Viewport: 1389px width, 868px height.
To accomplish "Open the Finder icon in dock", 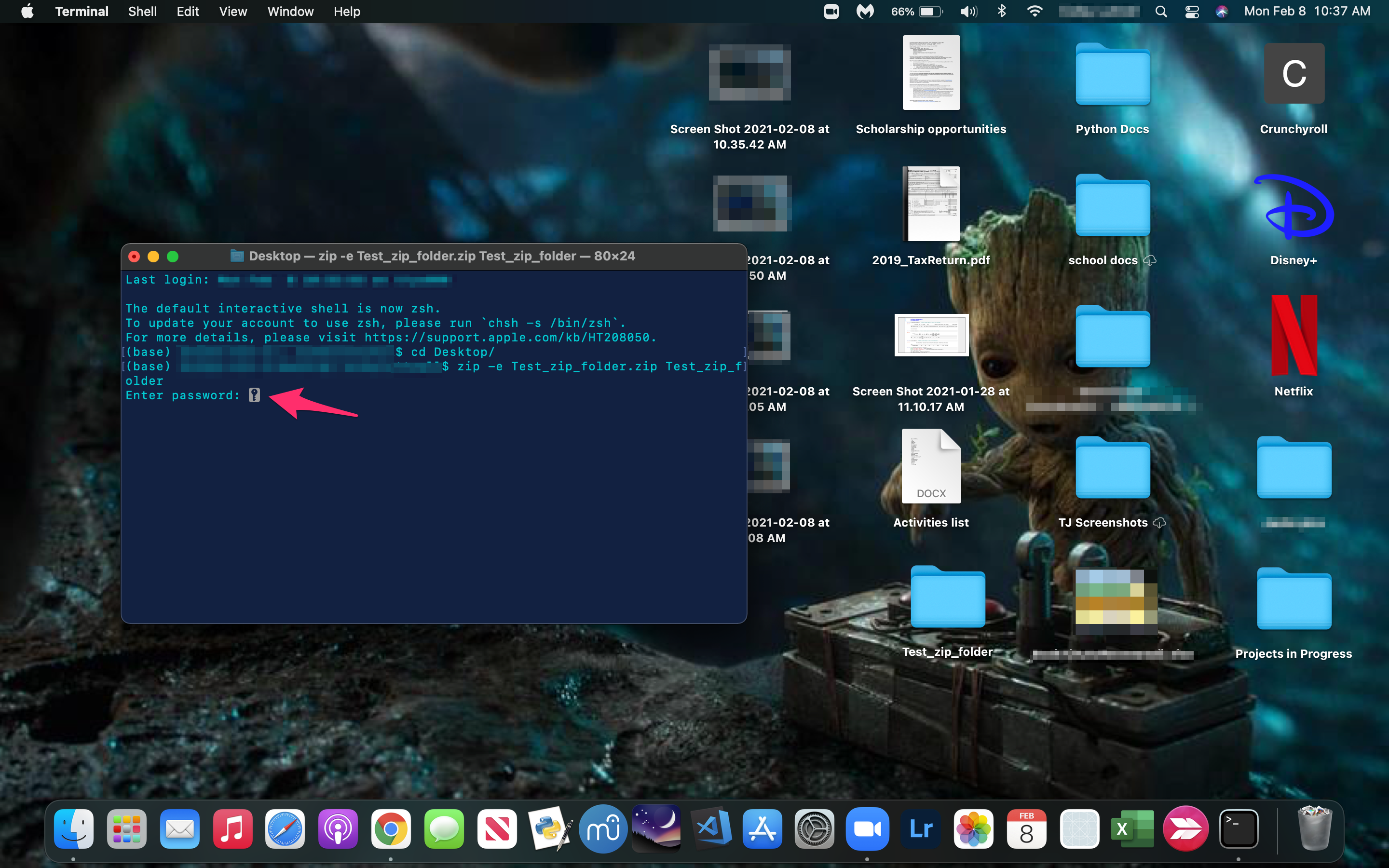I will 73,828.
